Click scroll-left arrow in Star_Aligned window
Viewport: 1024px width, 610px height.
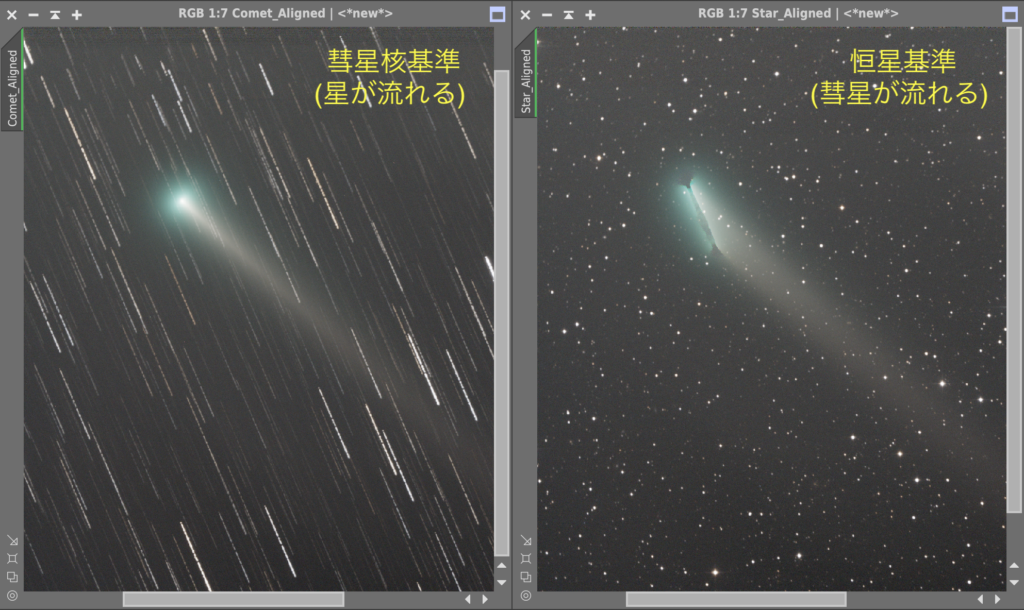980,599
